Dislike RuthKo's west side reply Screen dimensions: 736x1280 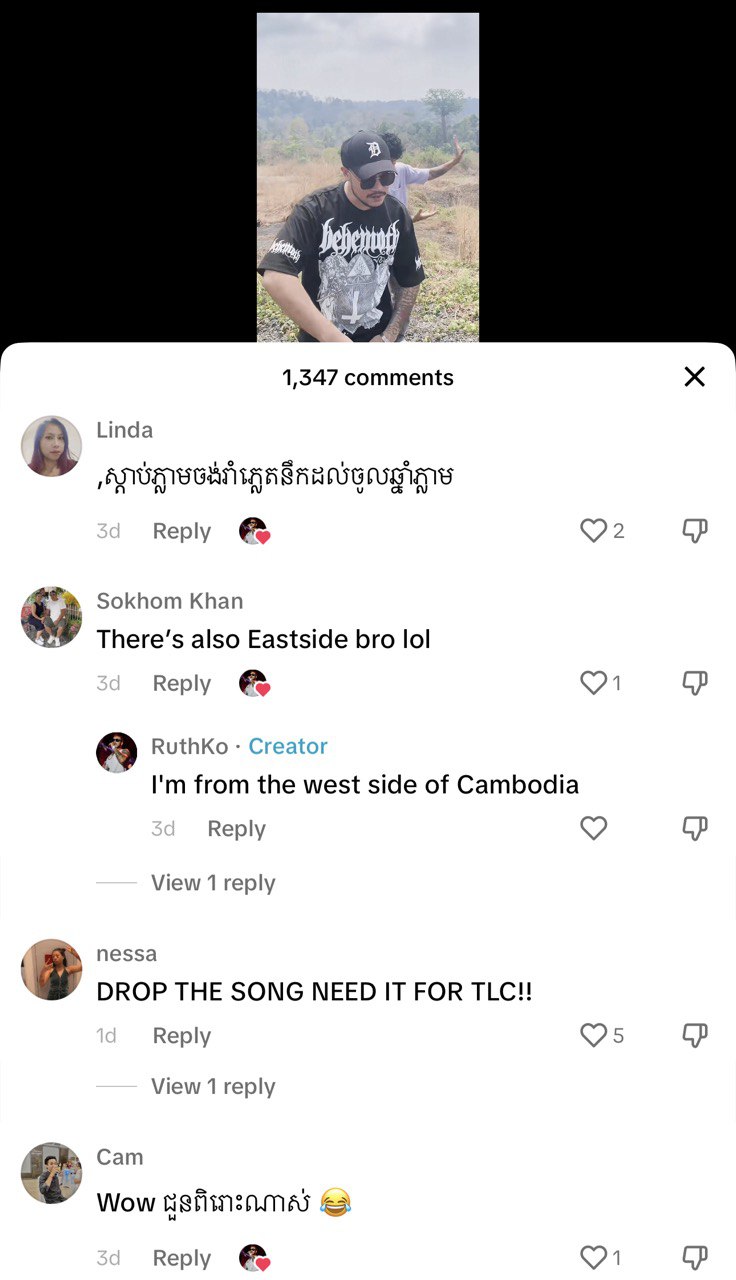695,828
